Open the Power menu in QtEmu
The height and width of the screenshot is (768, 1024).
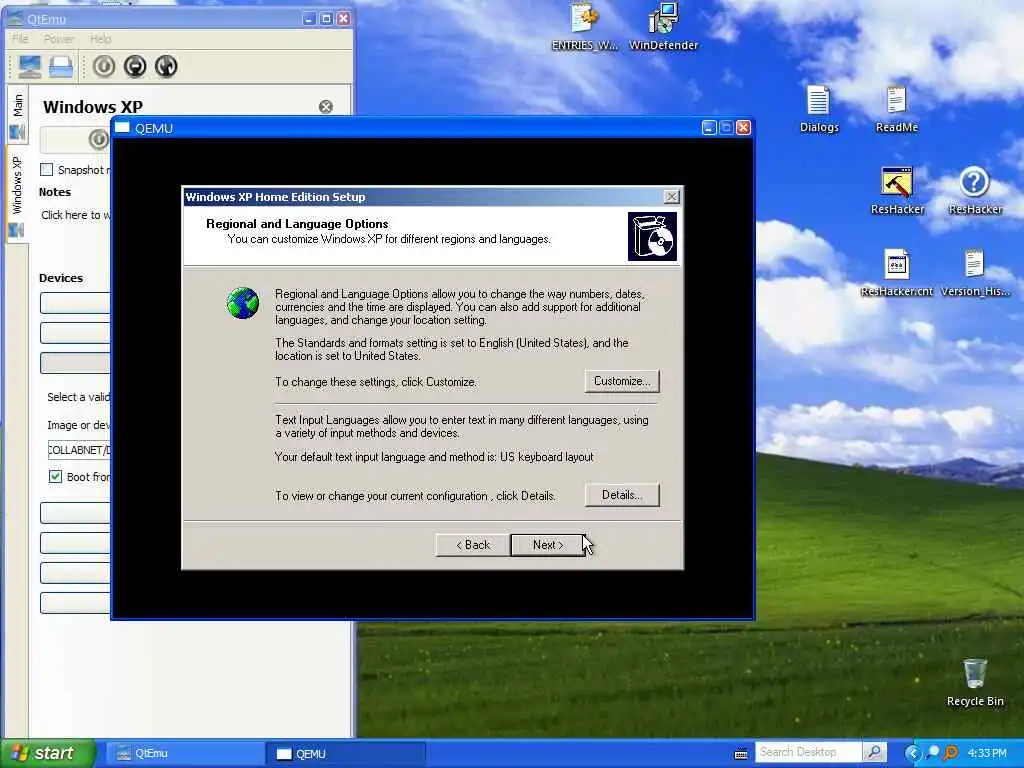click(x=59, y=39)
